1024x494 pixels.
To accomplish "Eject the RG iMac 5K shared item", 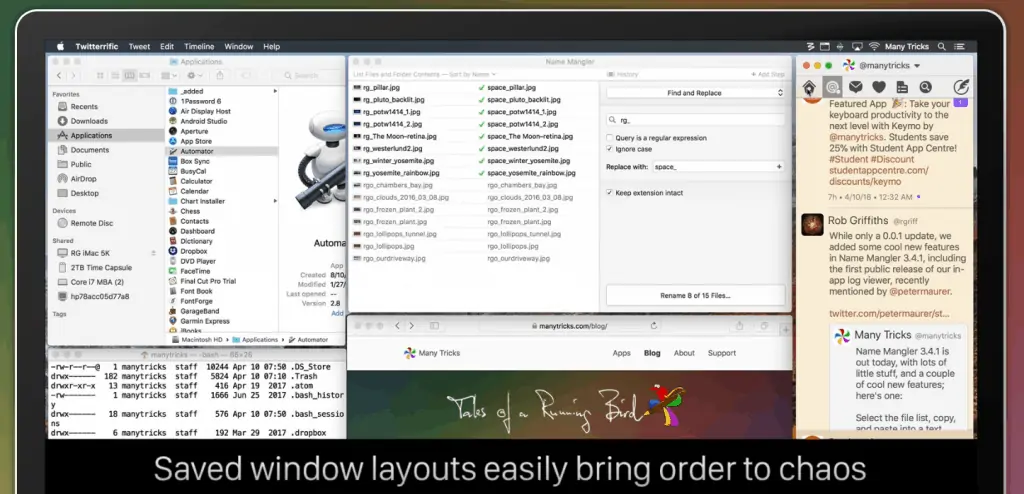I will click(x=153, y=253).
